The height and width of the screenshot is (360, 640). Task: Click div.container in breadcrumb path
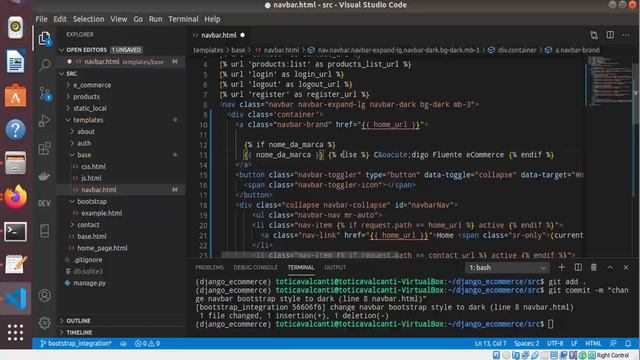pos(517,50)
